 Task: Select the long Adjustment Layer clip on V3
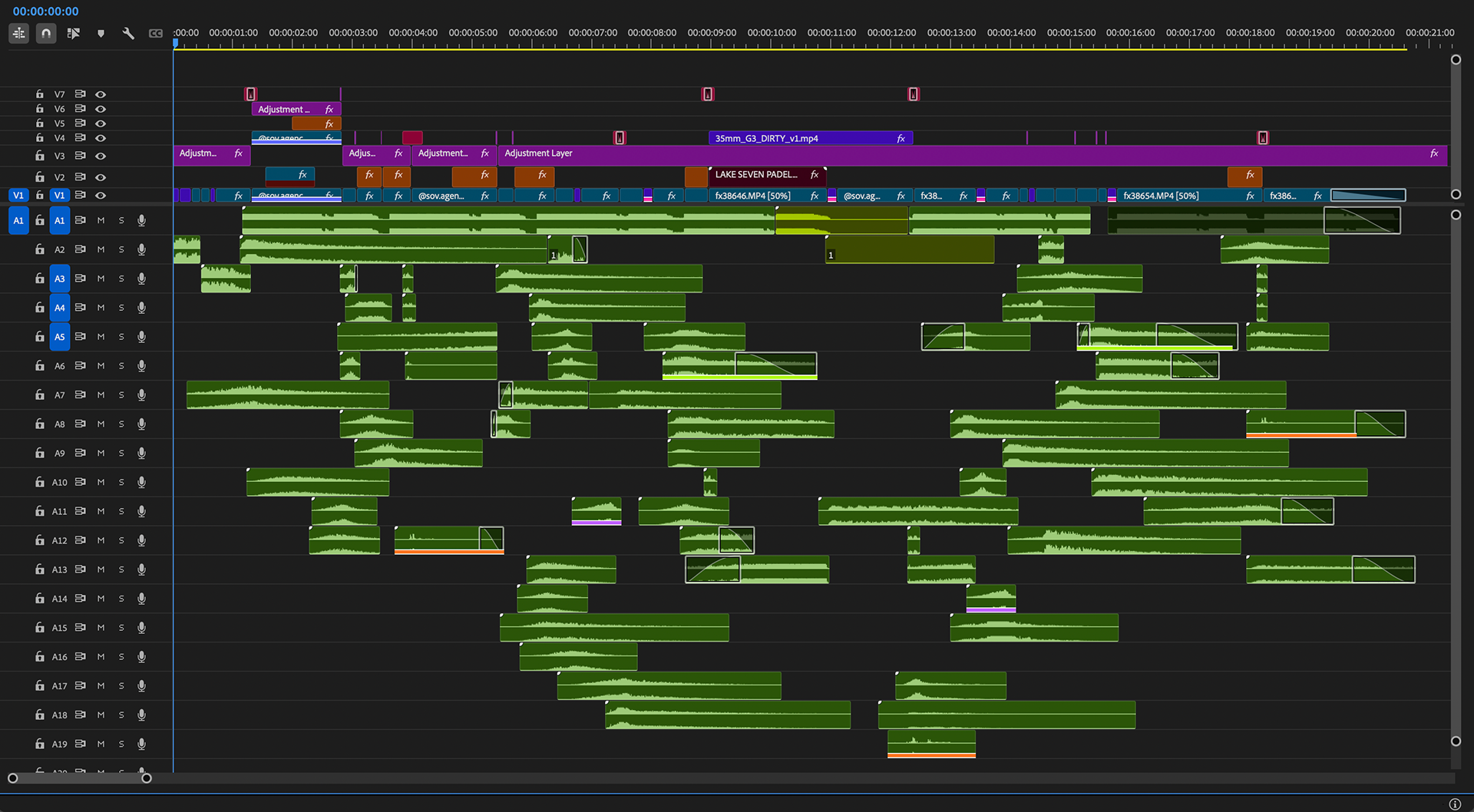[972, 154]
